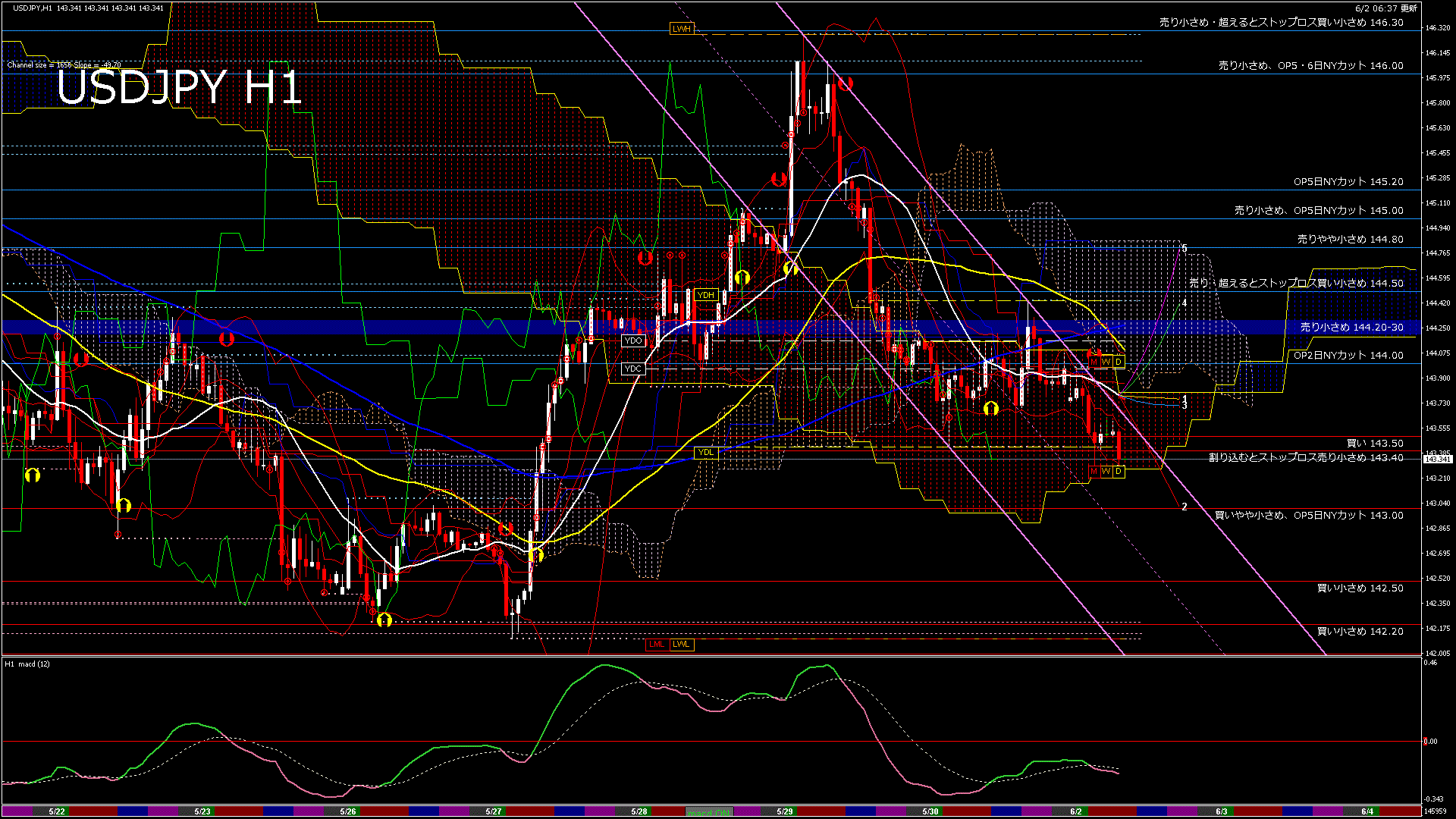Viewport: 1456px width, 819px height.
Task: Click the LWH last-week-high label
Action: tap(681, 29)
